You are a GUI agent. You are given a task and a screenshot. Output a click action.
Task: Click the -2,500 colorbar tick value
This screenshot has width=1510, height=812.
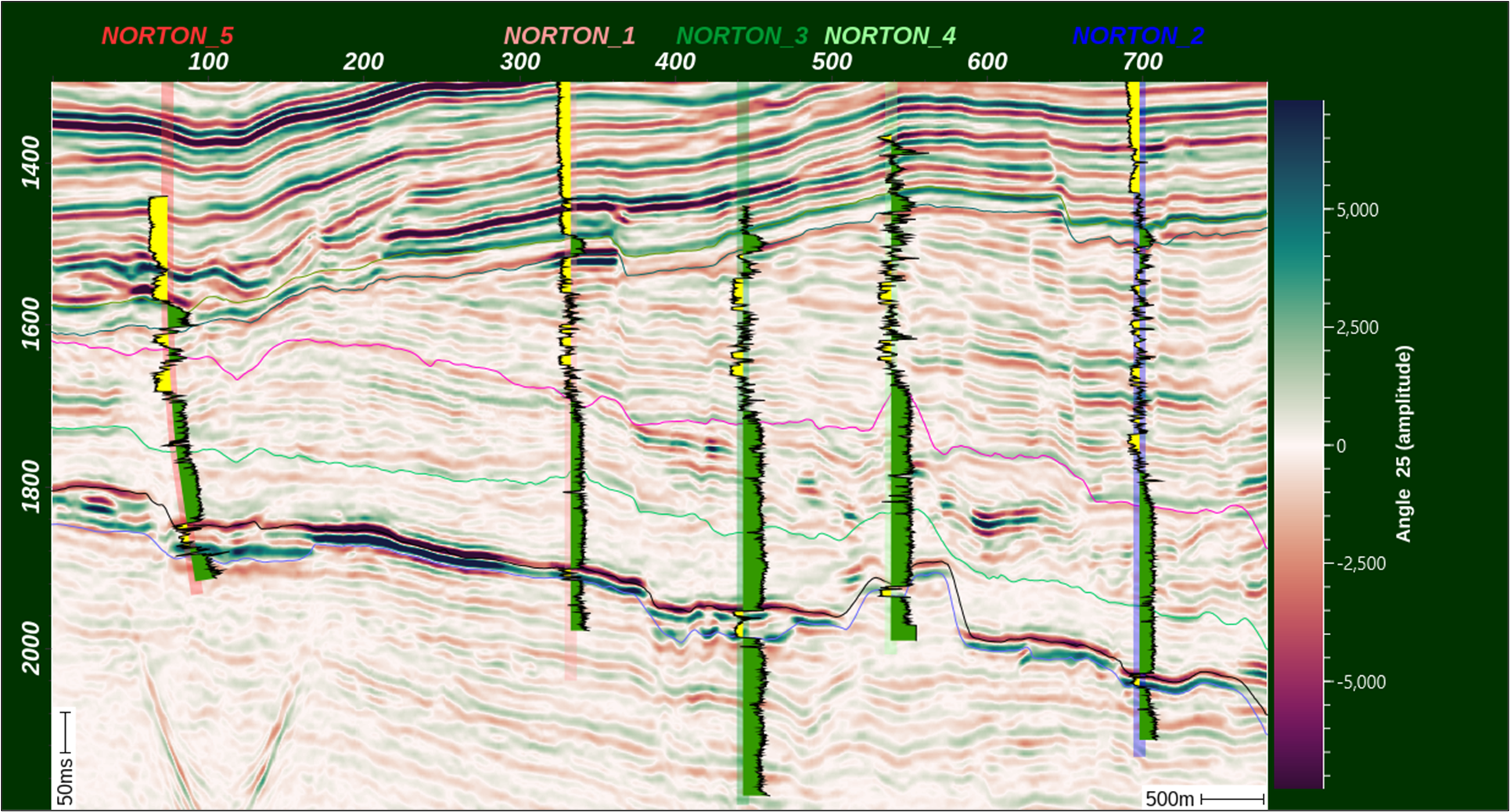point(1361,563)
